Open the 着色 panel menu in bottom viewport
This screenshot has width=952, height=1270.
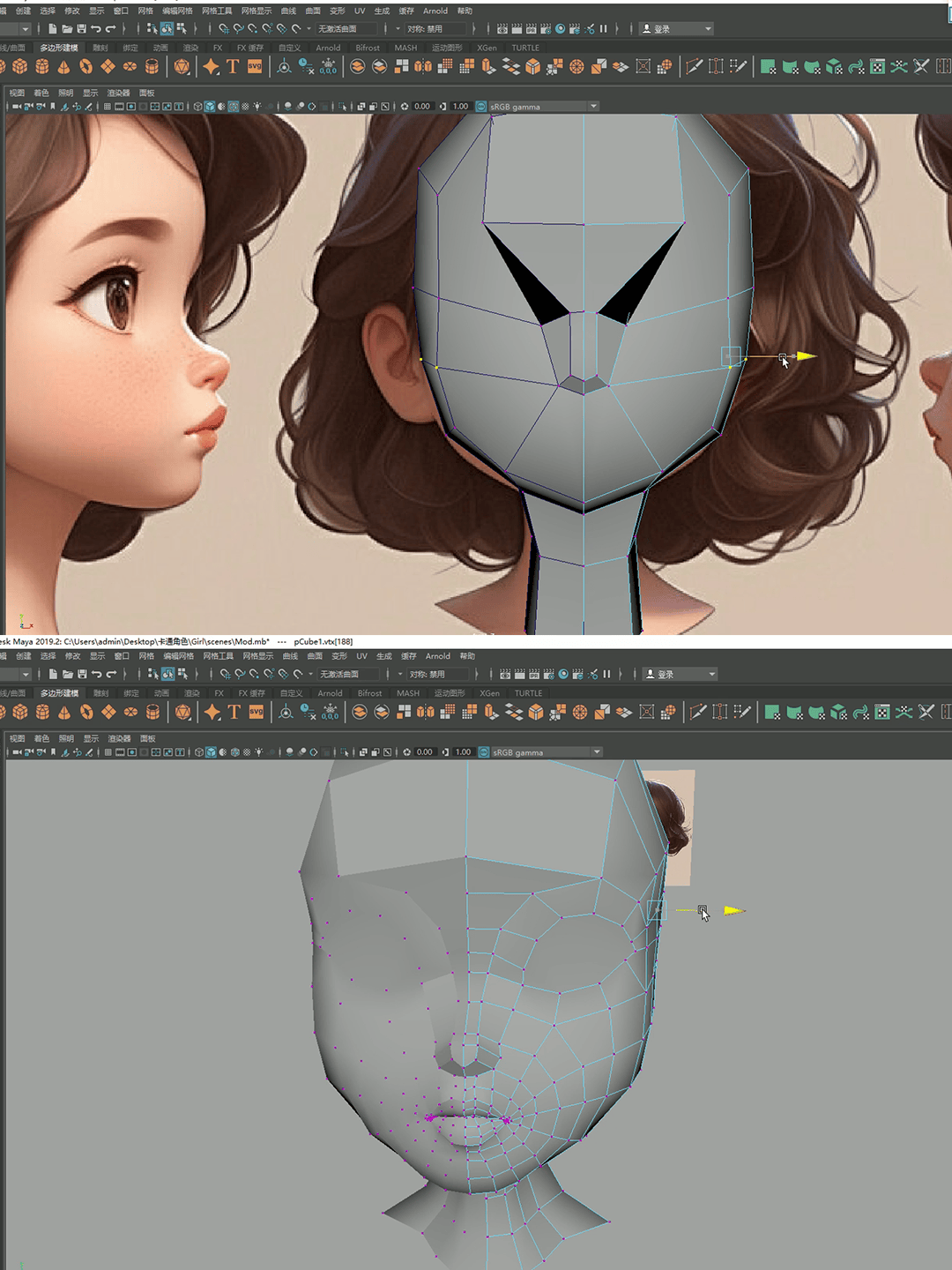(41, 738)
